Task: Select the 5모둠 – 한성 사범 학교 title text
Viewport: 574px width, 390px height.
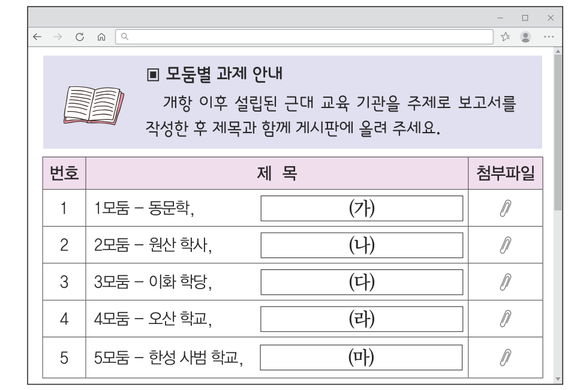Action: click(x=168, y=357)
